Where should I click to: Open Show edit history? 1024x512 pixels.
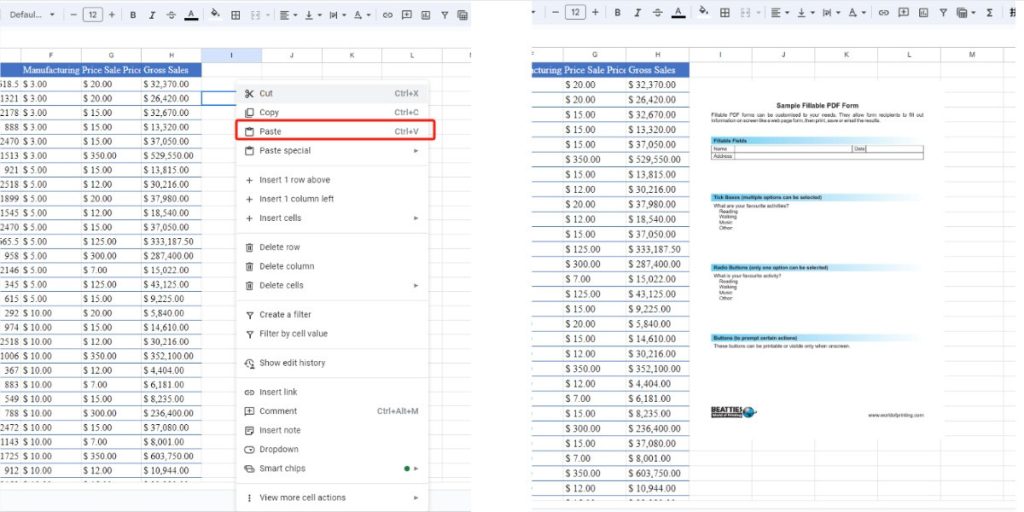tap(332, 362)
